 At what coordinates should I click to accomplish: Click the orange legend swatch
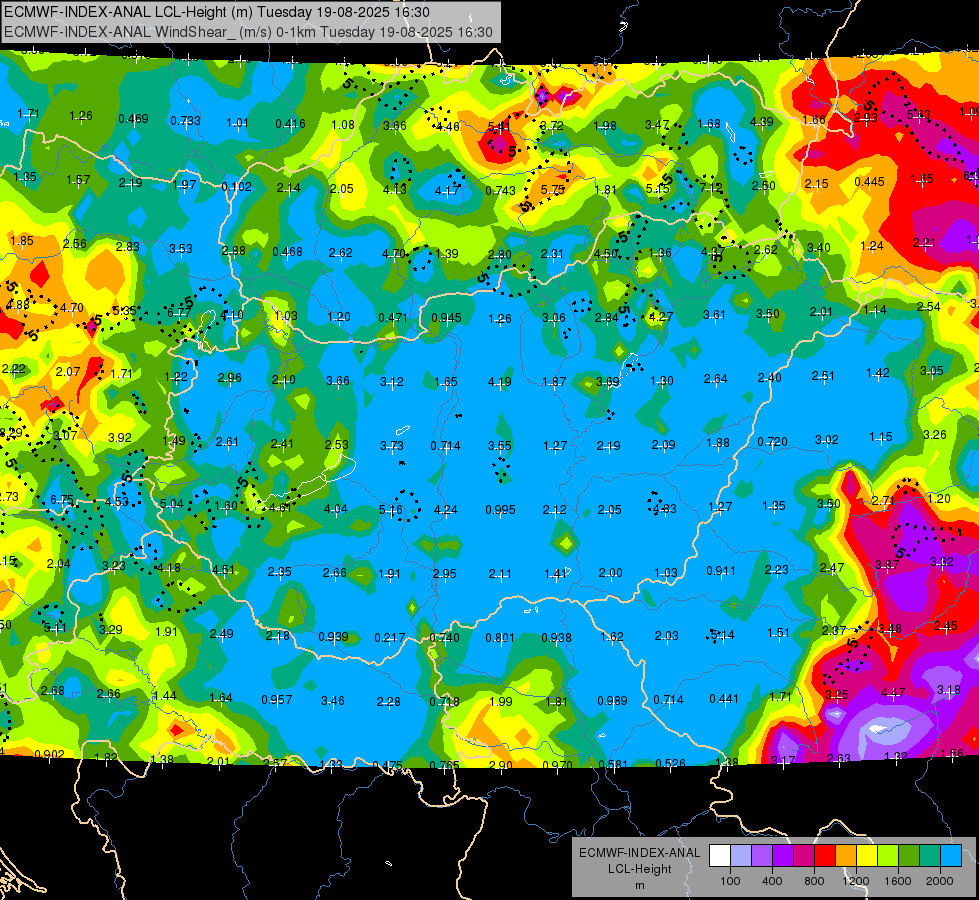tap(847, 856)
